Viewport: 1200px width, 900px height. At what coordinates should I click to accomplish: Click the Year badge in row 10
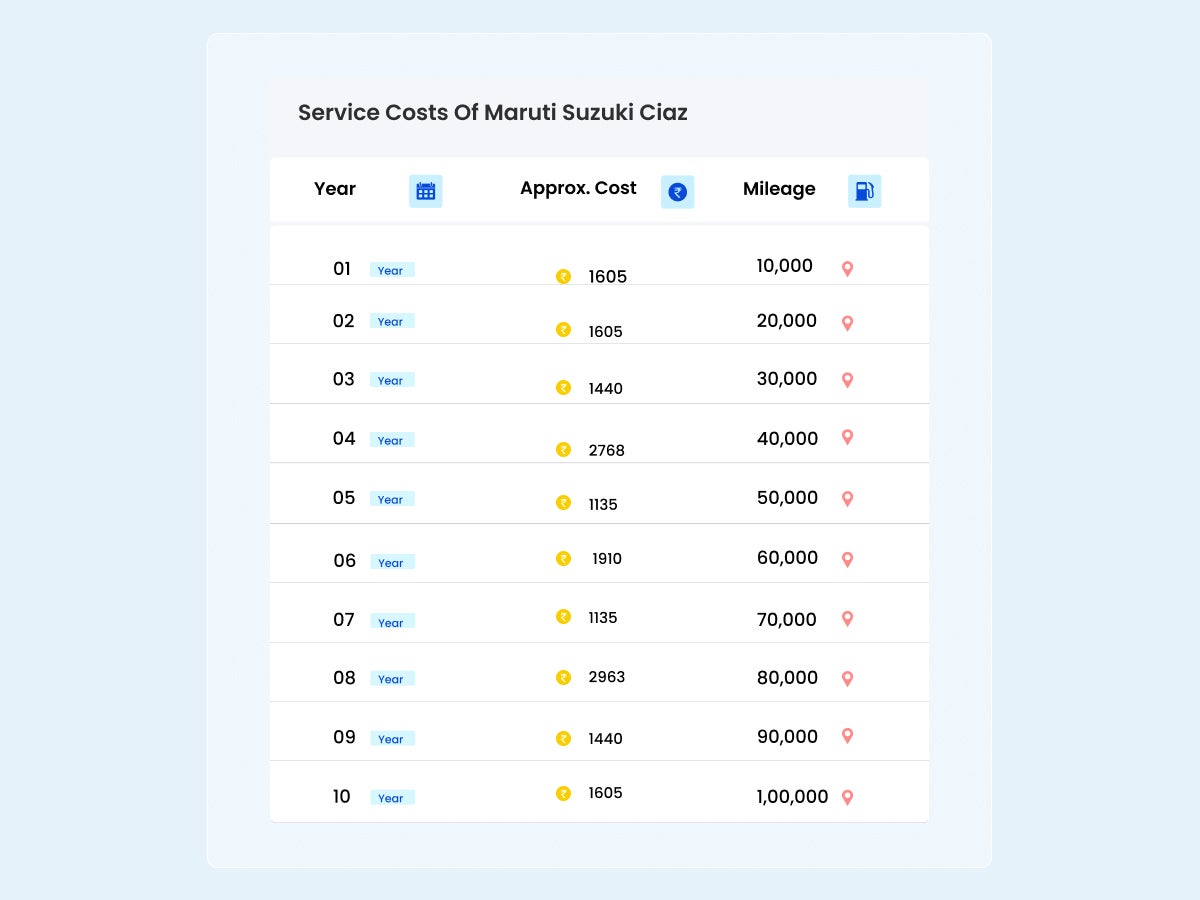[391, 798]
